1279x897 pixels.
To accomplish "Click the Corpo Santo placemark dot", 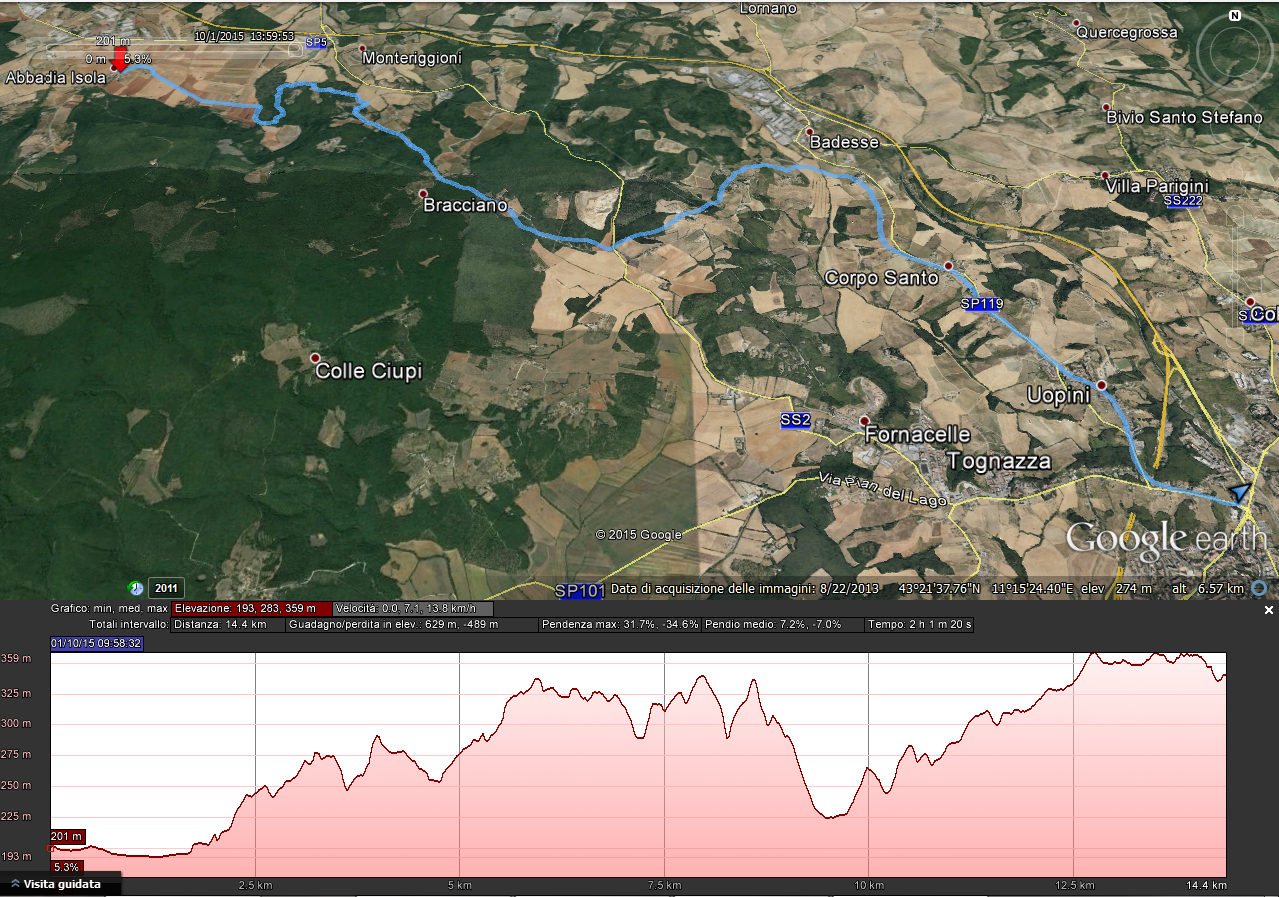I will [948, 266].
